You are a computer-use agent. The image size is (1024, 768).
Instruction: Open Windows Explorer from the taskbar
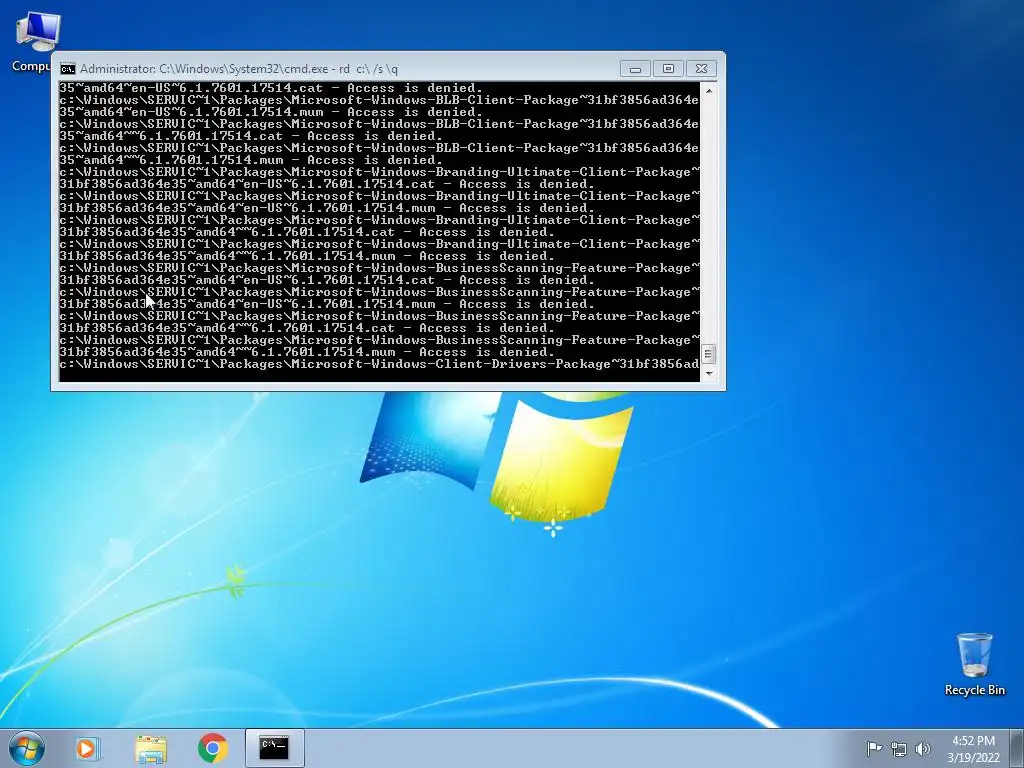[x=150, y=748]
